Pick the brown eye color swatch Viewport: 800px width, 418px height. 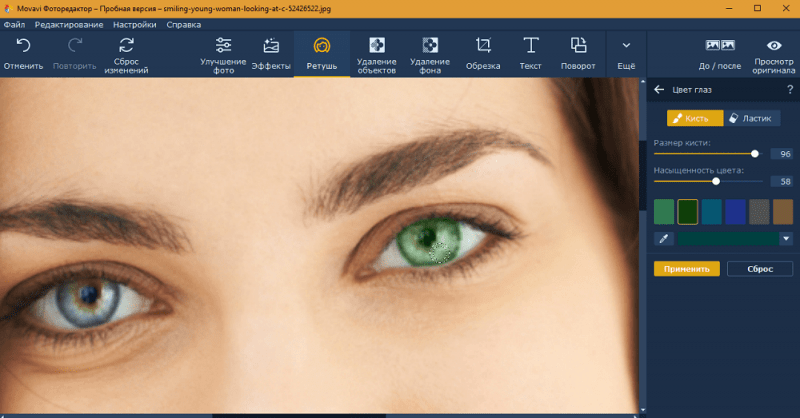point(783,211)
